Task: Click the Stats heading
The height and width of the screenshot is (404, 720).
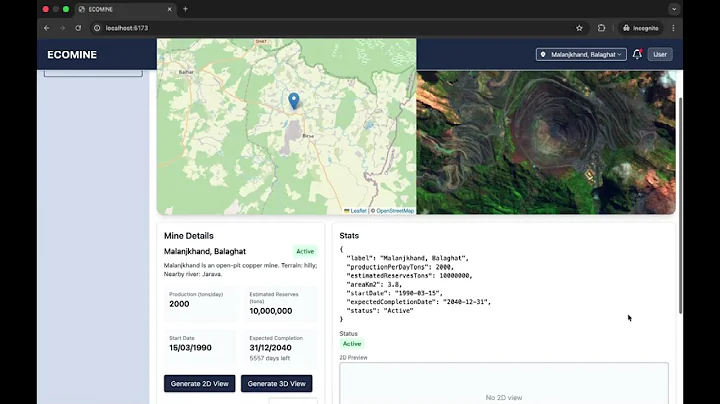Action: pyautogui.click(x=349, y=236)
